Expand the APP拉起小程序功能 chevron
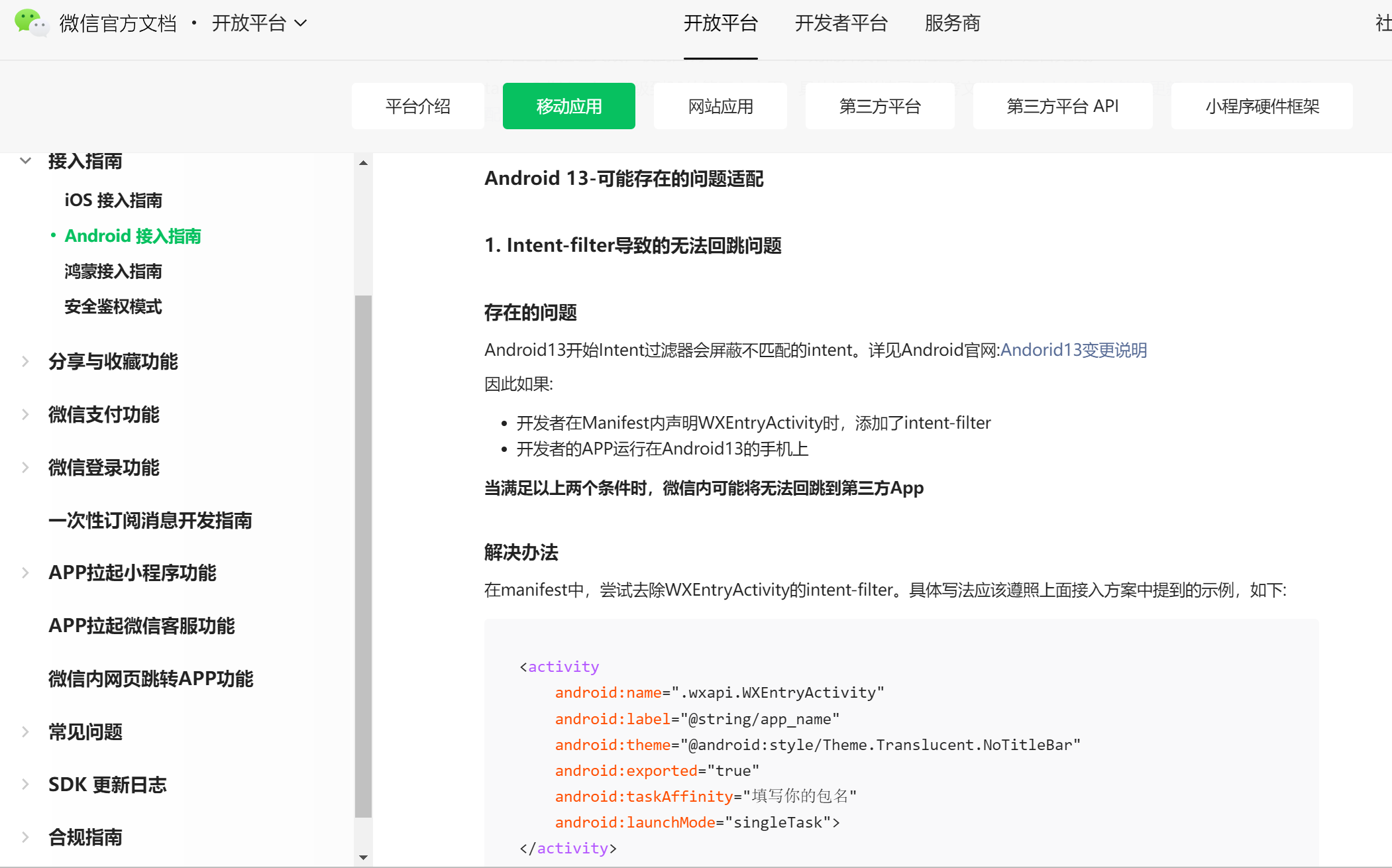1392x868 pixels. click(x=26, y=572)
